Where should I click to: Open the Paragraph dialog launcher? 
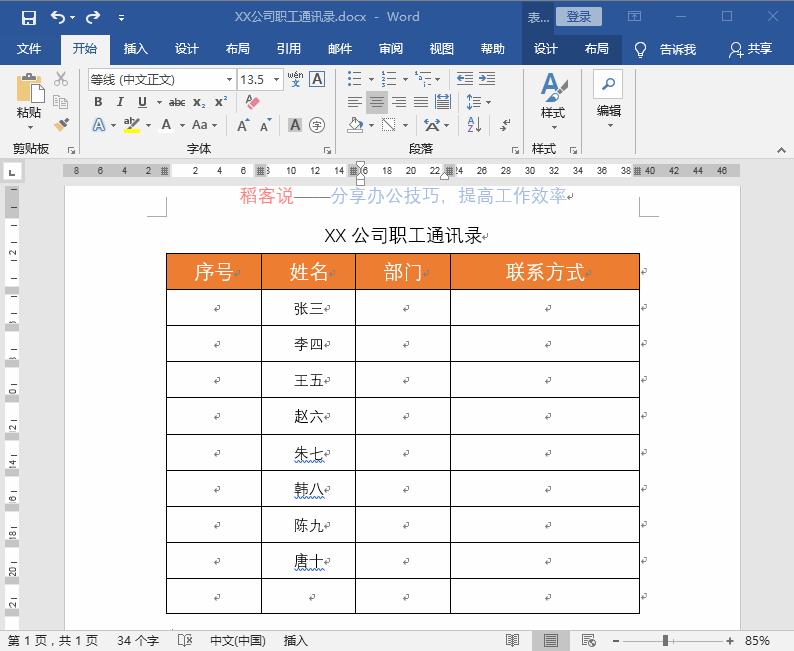point(515,150)
